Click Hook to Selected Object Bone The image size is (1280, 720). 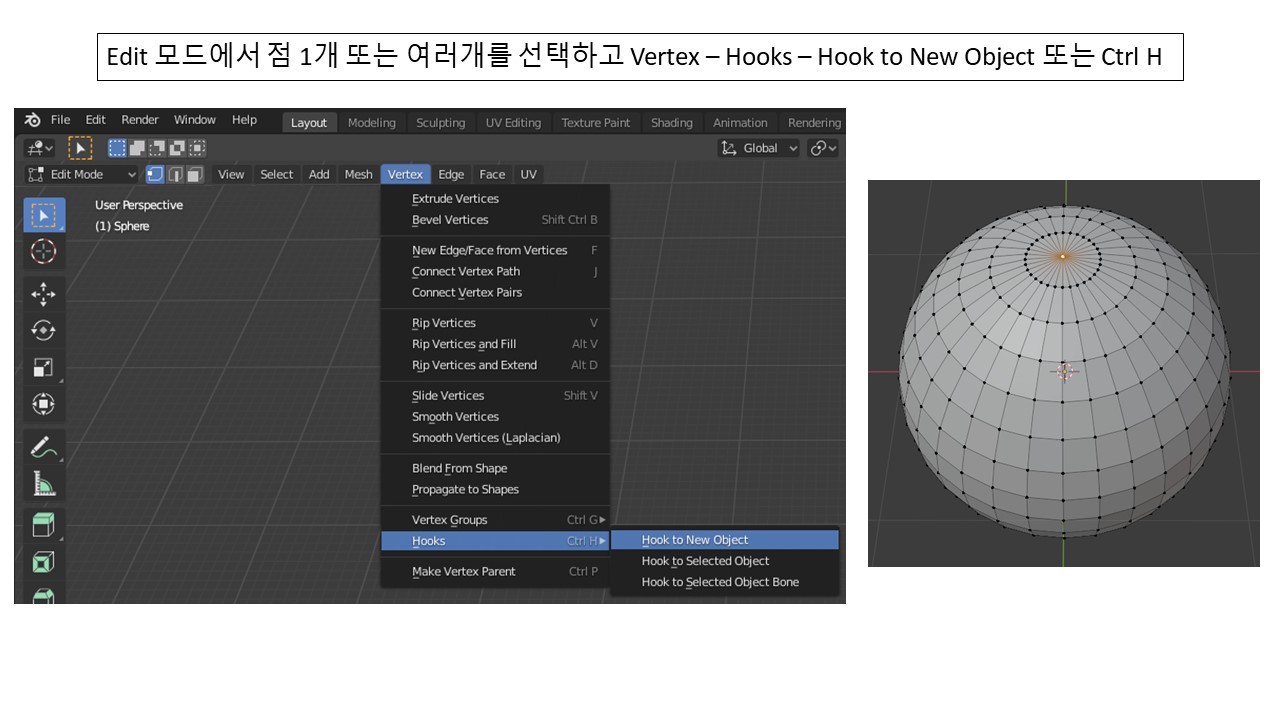725,582
